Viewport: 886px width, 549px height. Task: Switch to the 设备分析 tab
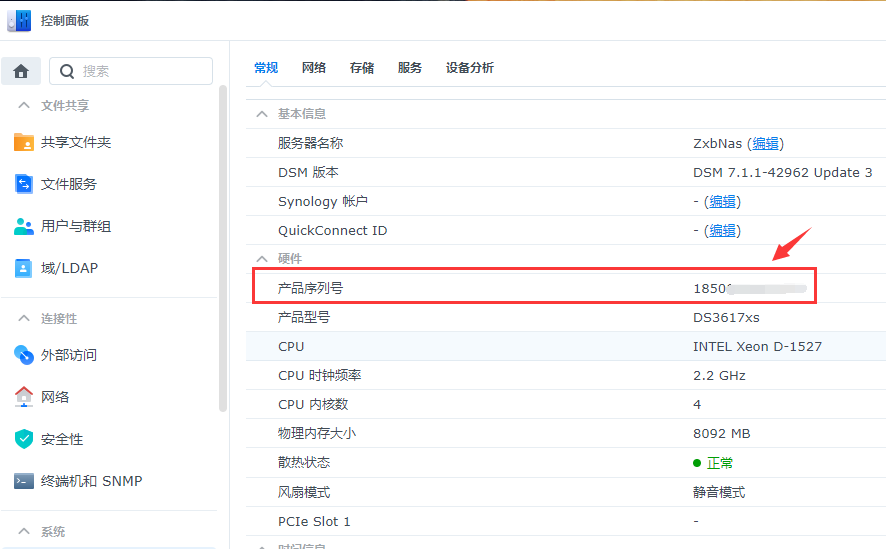click(470, 68)
